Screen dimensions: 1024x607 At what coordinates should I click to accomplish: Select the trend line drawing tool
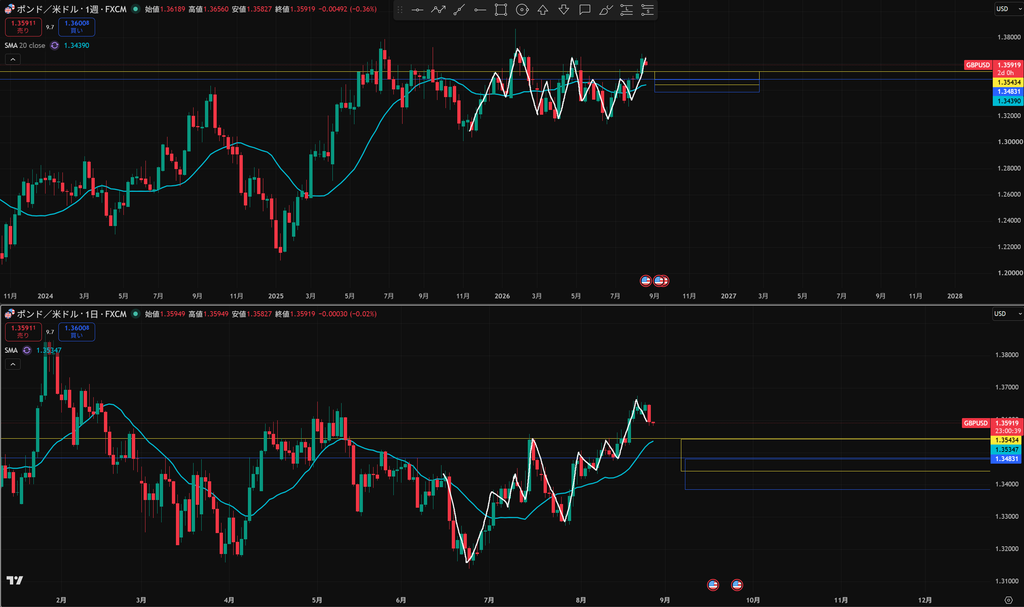[459, 10]
